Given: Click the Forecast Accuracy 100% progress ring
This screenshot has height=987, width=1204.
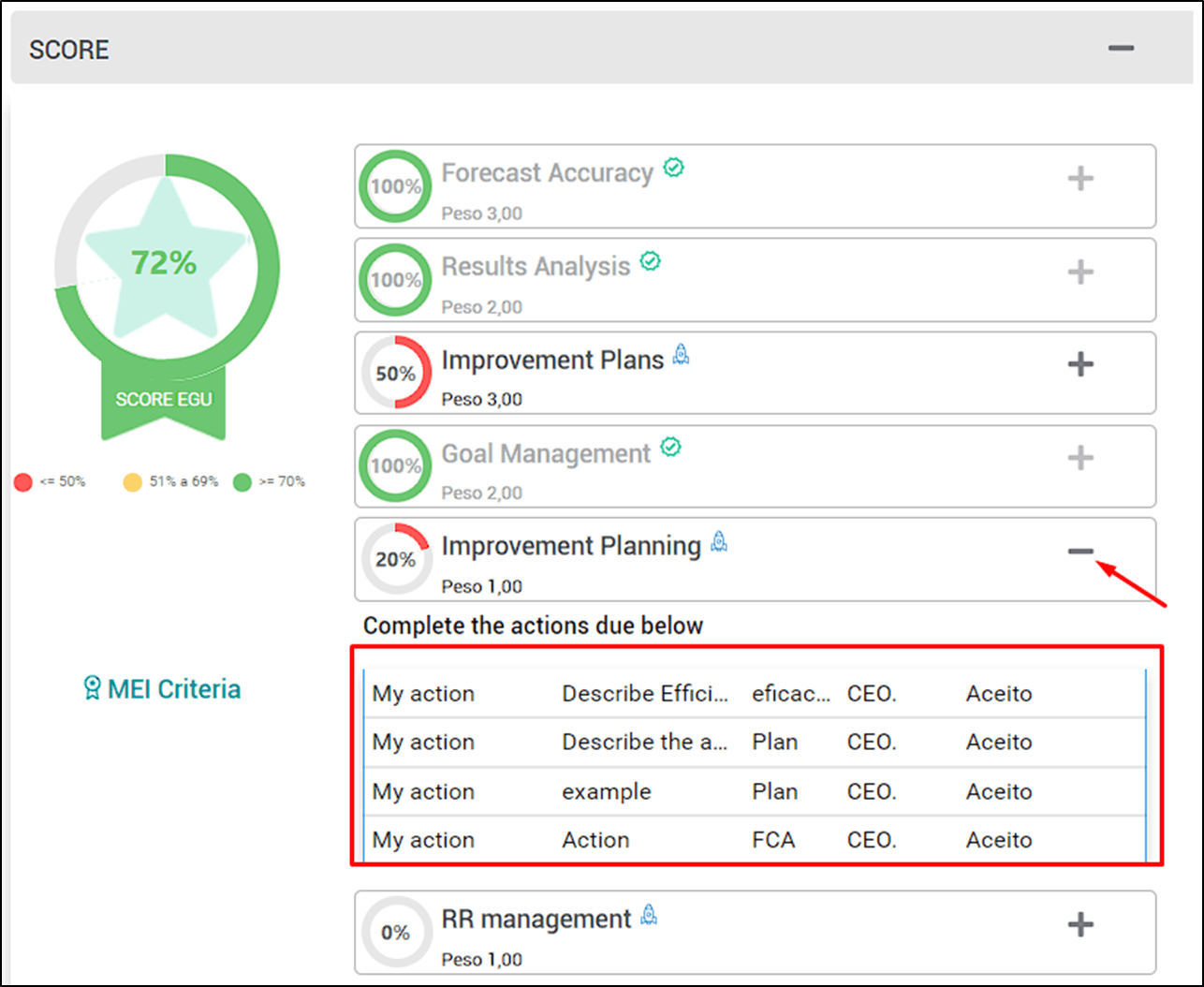Looking at the screenshot, I should click(395, 185).
